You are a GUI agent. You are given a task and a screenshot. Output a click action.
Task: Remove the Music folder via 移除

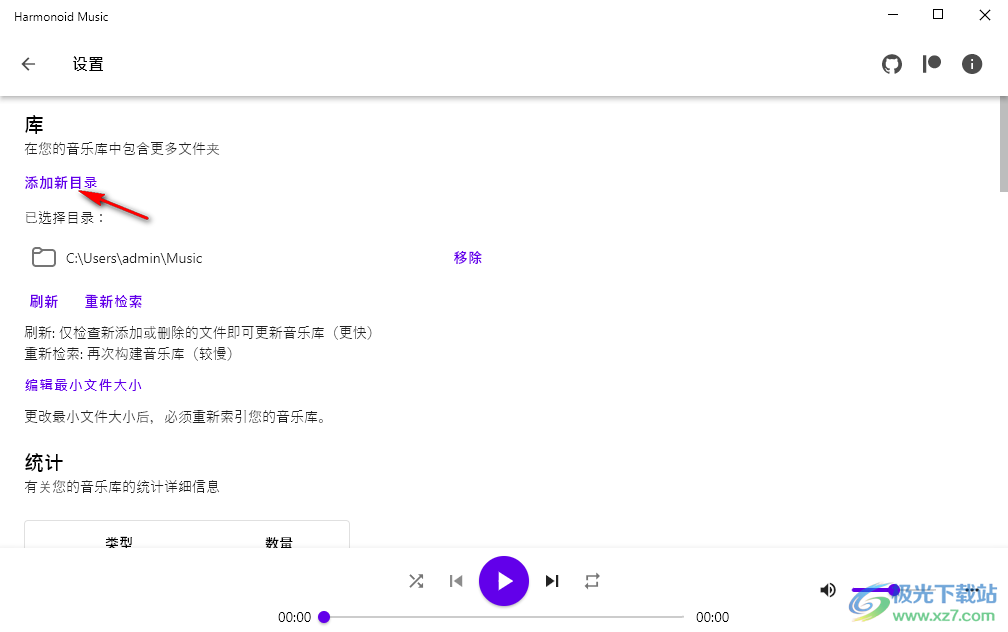coord(467,258)
